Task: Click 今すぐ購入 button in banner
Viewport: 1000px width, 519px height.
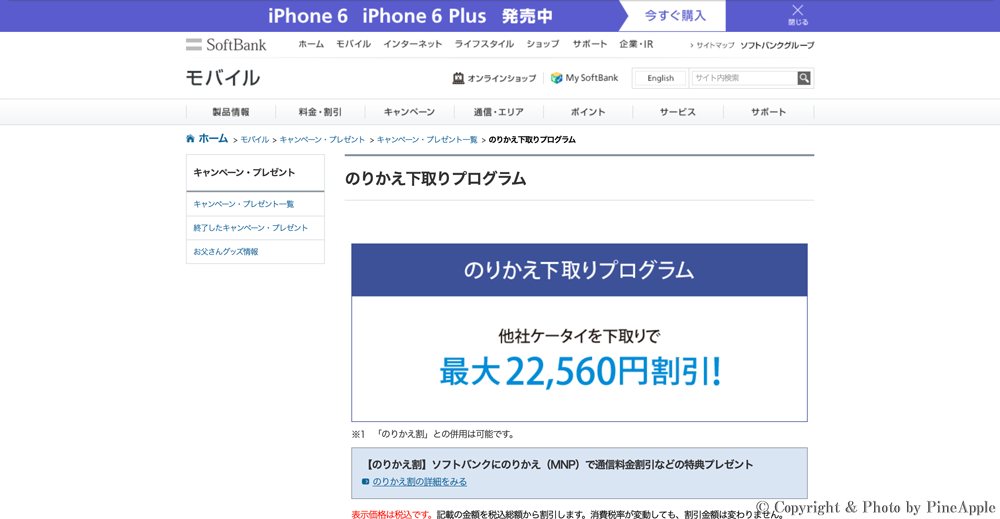Action: tap(675, 16)
